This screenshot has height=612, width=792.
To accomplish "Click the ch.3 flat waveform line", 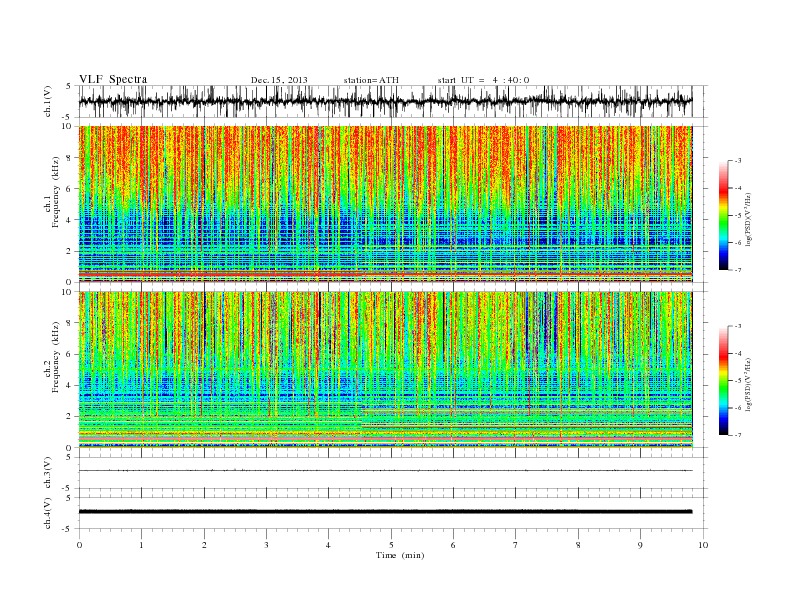I will [x=385, y=471].
